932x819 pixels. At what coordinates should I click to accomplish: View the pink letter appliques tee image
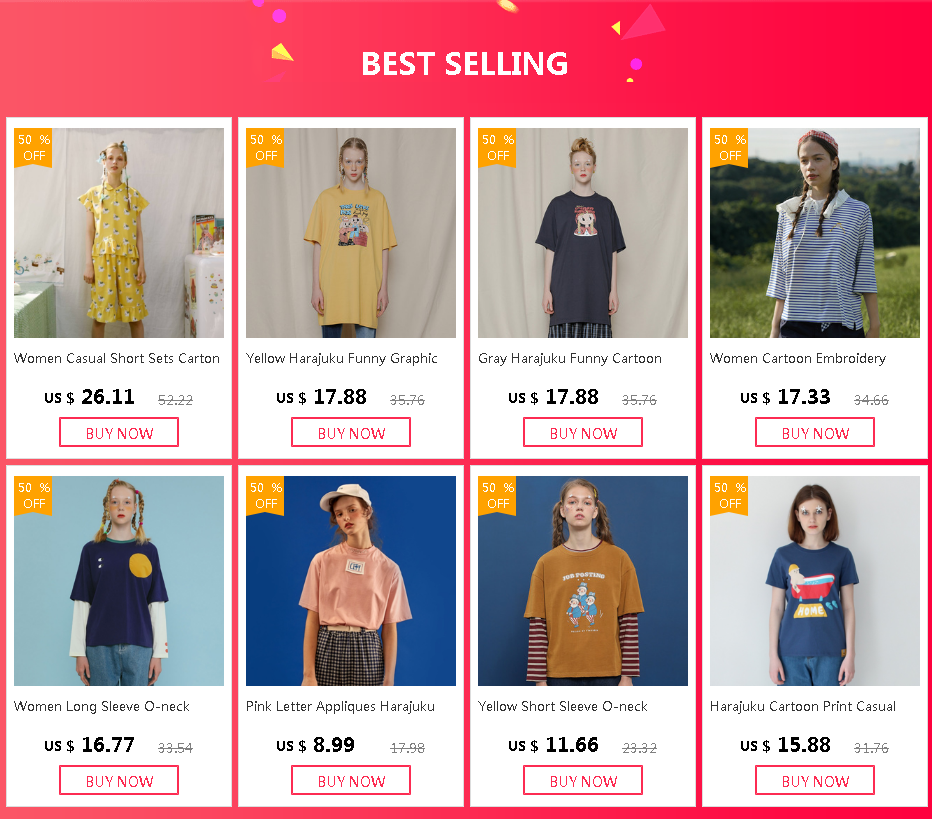(x=351, y=581)
